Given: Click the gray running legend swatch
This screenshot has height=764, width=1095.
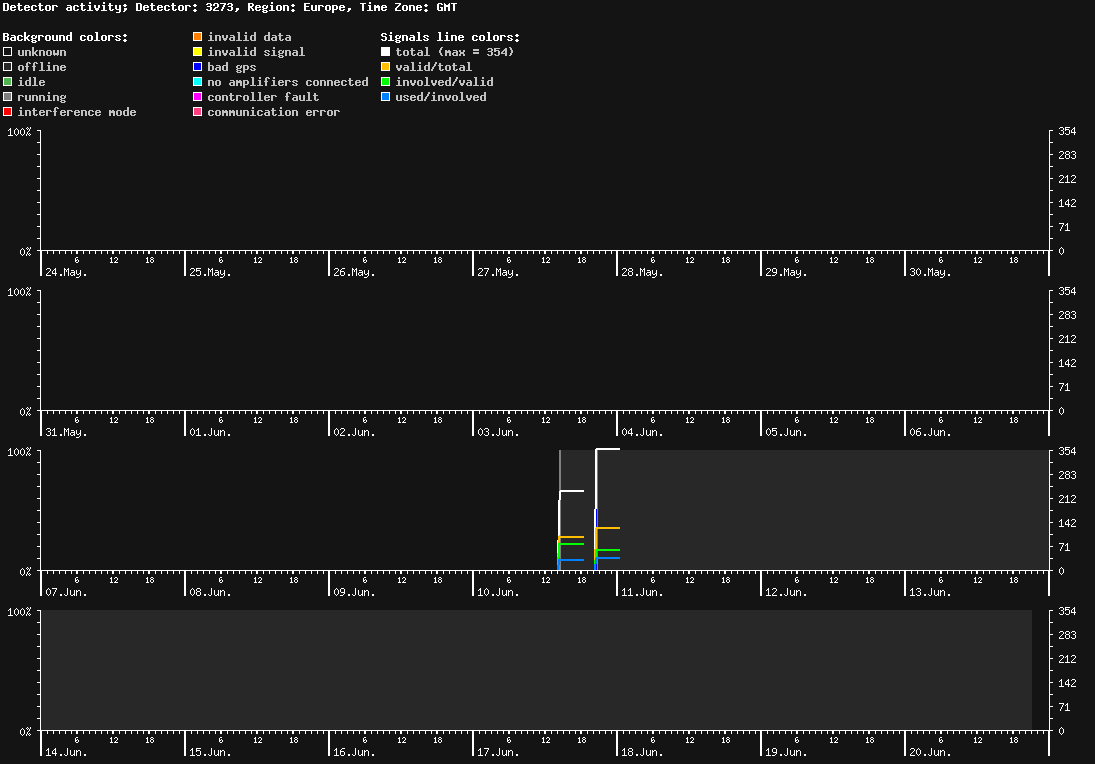Looking at the screenshot, I should (x=8, y=97).
